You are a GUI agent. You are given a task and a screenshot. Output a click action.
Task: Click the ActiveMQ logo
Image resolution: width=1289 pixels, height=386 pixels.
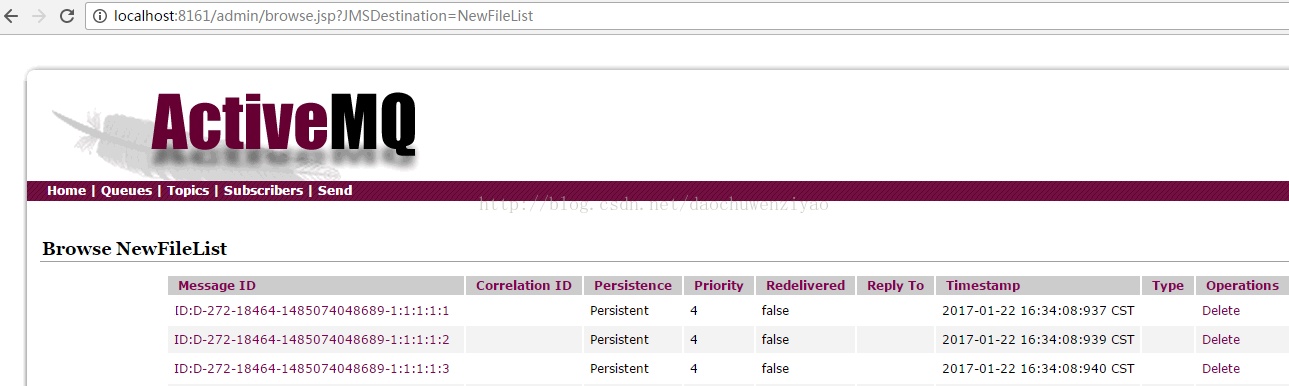[x=283, y=124]
